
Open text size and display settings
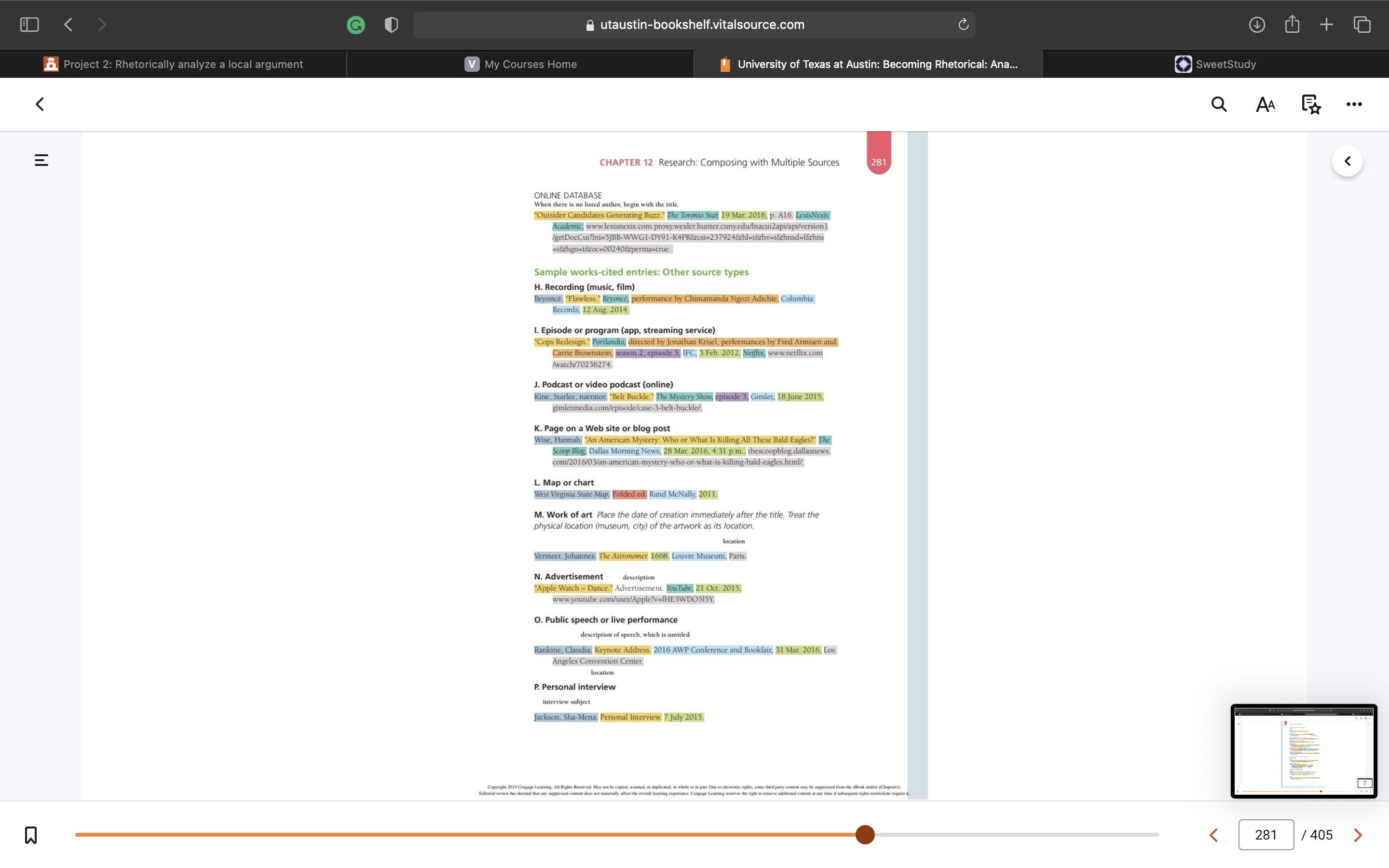pyautogui.click(x=1265, y=105)
